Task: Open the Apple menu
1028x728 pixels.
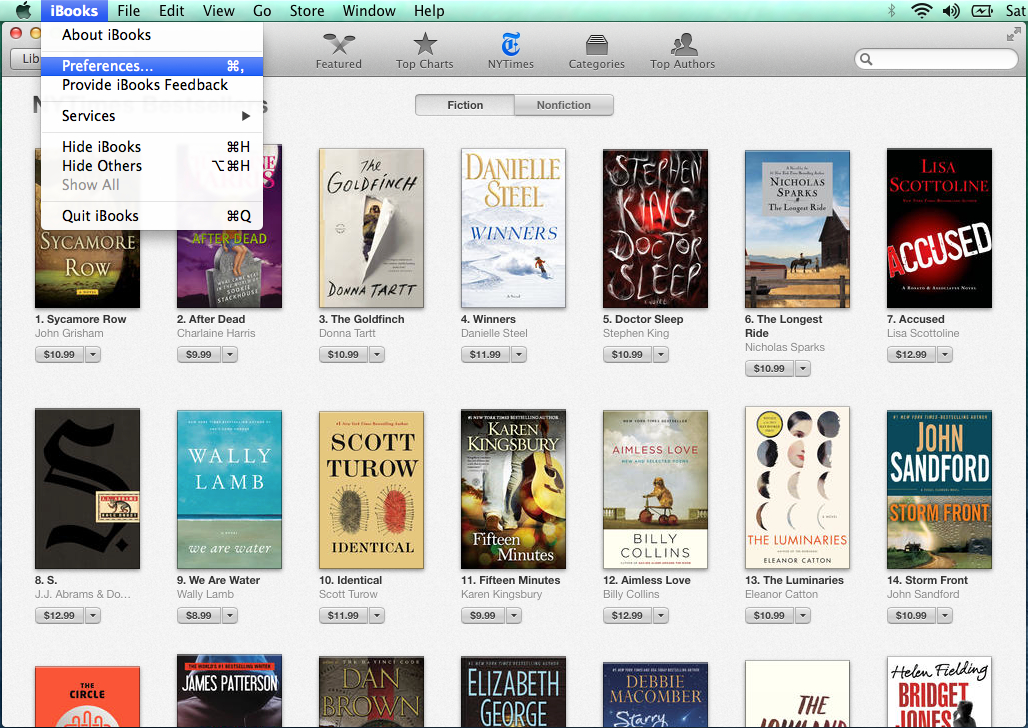Action: click(x=23, y=10)
